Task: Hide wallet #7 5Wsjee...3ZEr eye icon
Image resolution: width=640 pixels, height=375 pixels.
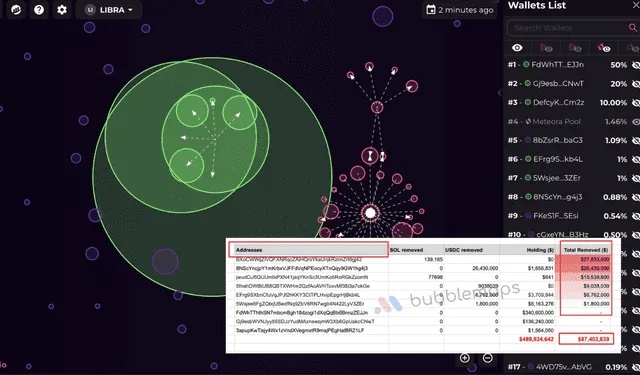Action: (636, 178)
